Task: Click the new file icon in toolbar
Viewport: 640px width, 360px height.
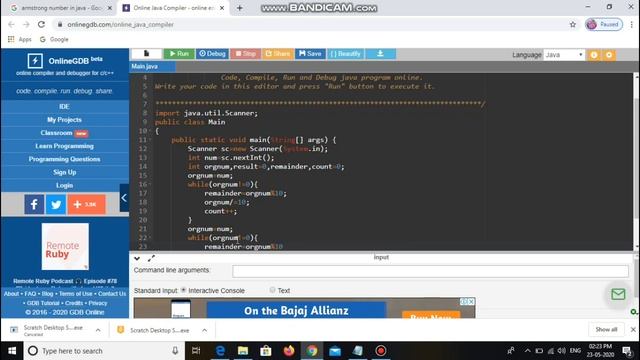Action: pos(147,53)
